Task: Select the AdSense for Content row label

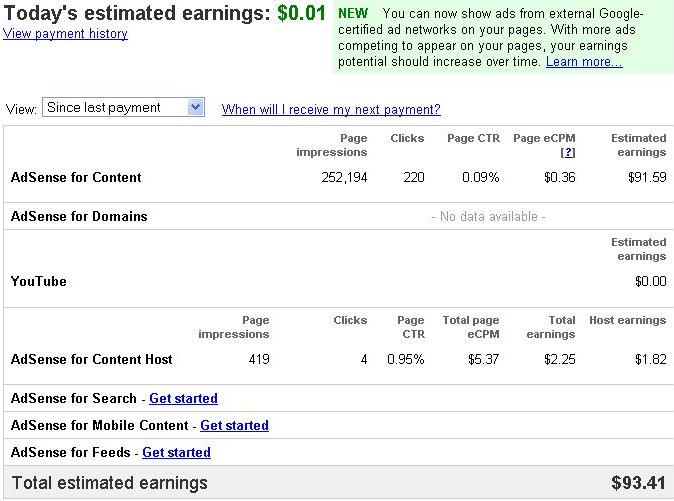Action: pyautogui.click(x=76, y=178)
